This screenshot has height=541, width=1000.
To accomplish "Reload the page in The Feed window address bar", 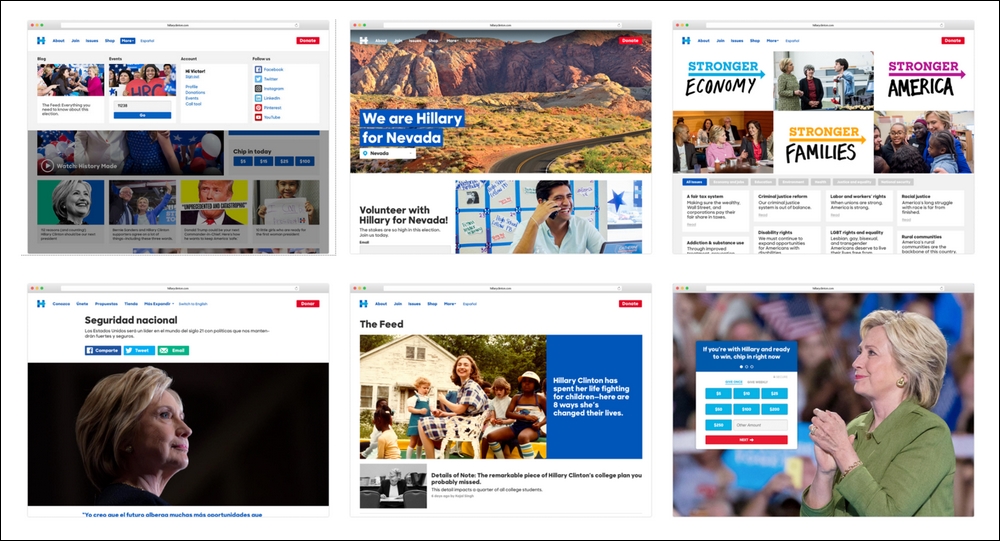I will 619,288.
